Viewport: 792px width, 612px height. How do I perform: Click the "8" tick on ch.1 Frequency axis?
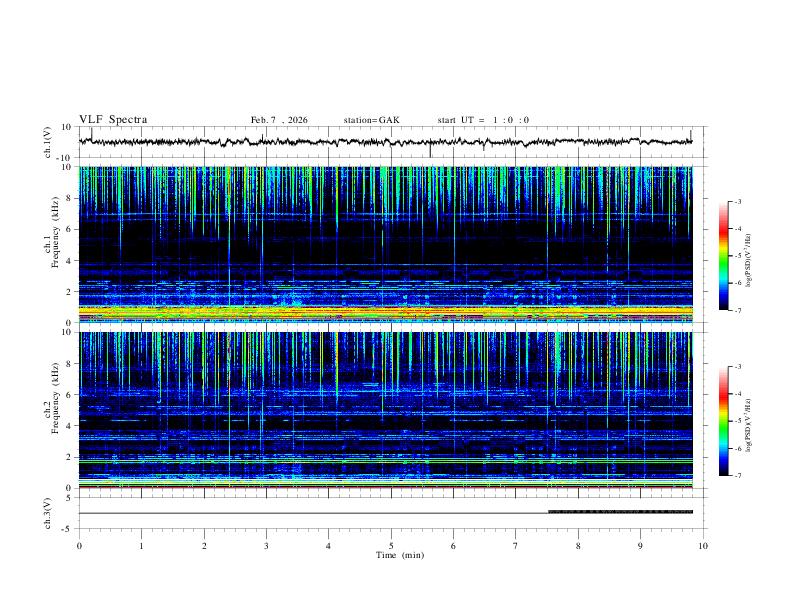coord(69,198)
